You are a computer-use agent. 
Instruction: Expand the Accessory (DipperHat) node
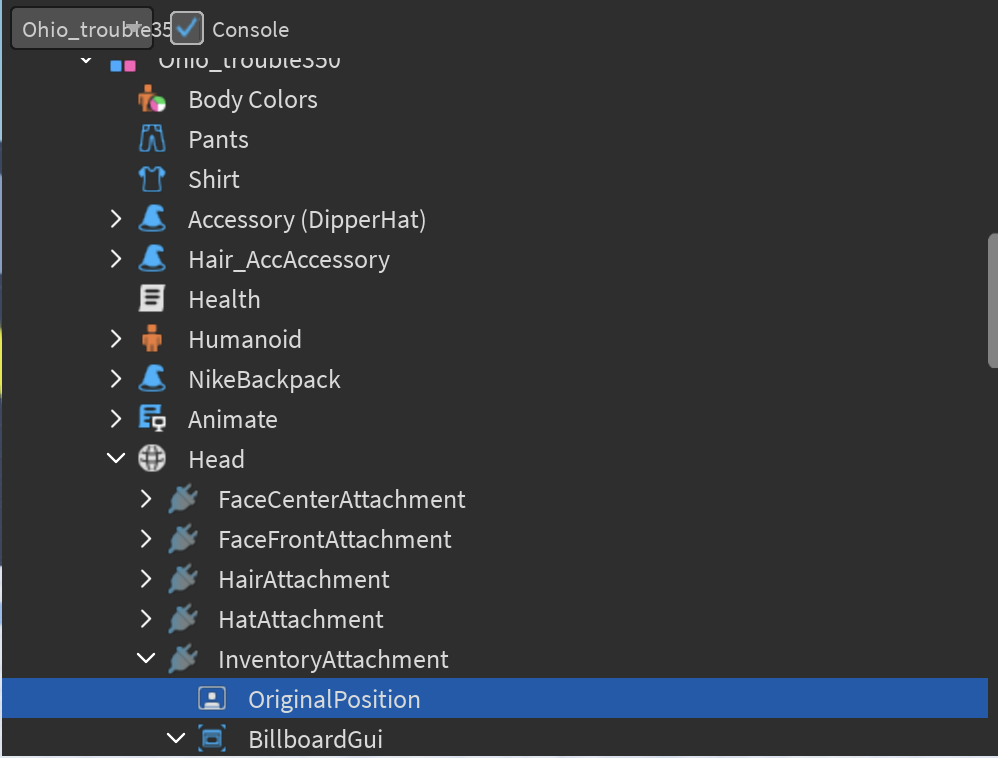pos(116,219)
